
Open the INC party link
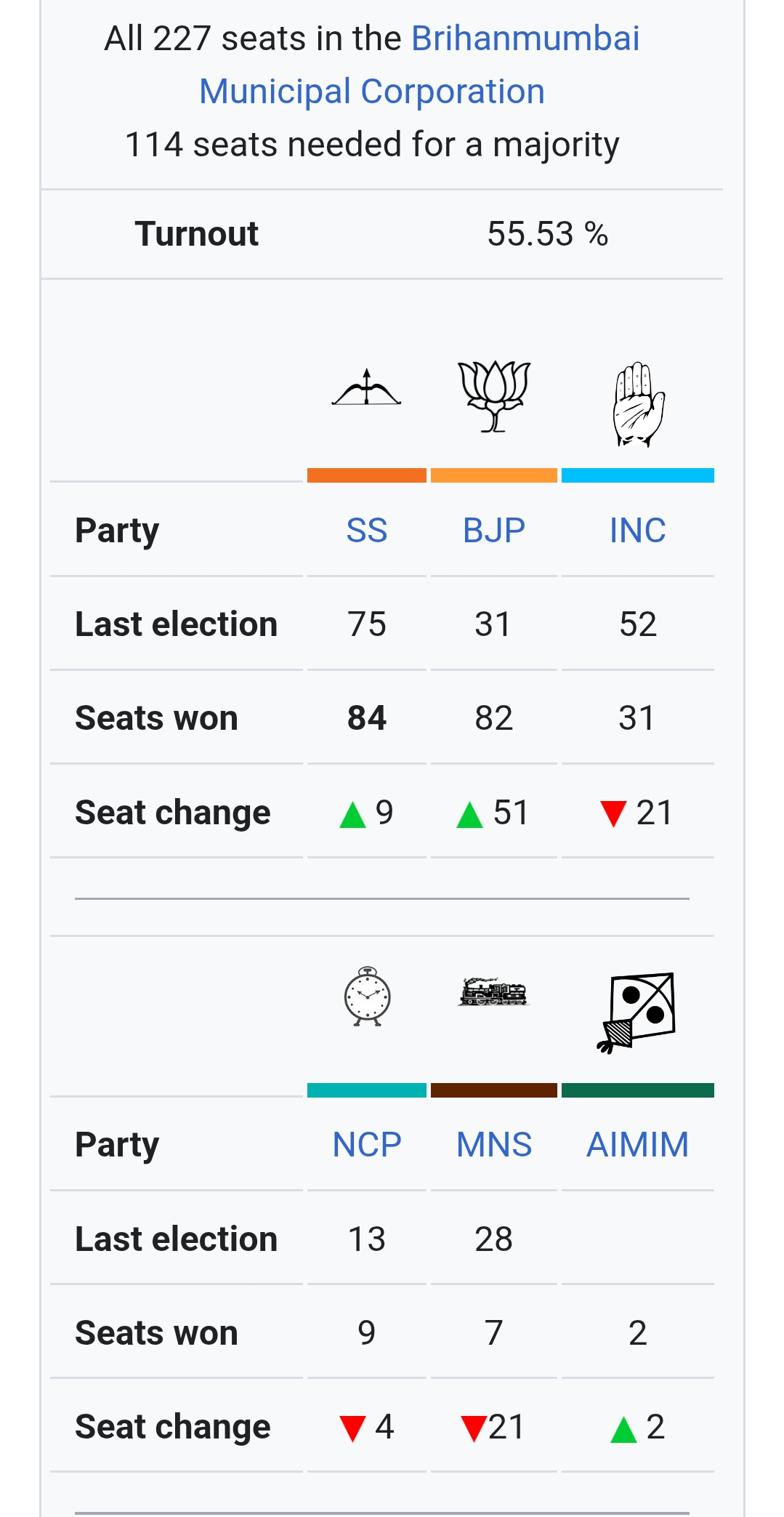[637, 531]
